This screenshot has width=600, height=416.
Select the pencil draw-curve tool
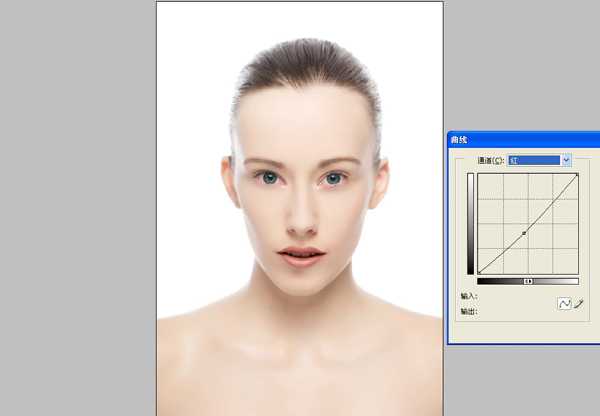coord(579,304)
